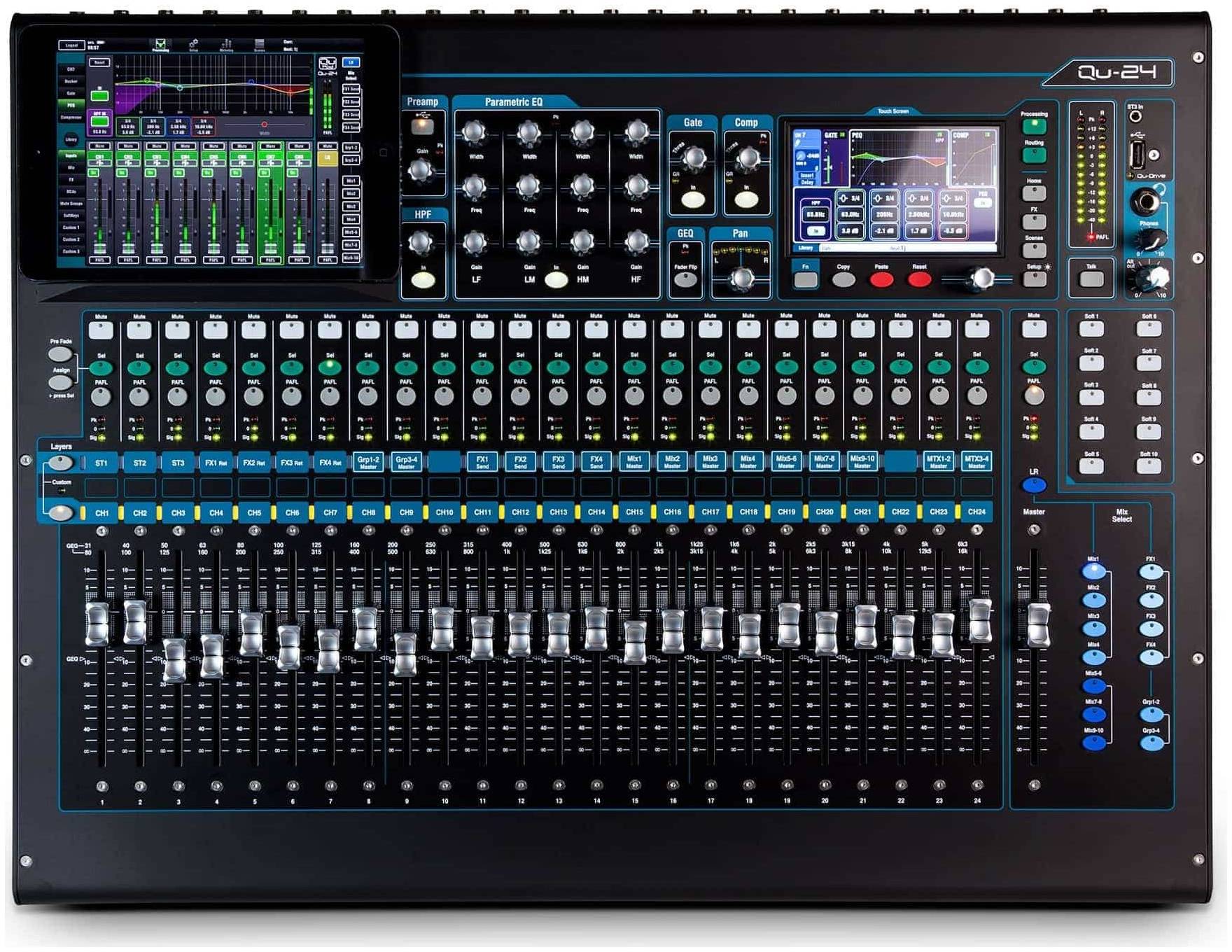Activate the GEQ Fader Flip button

tap(685, 279)
